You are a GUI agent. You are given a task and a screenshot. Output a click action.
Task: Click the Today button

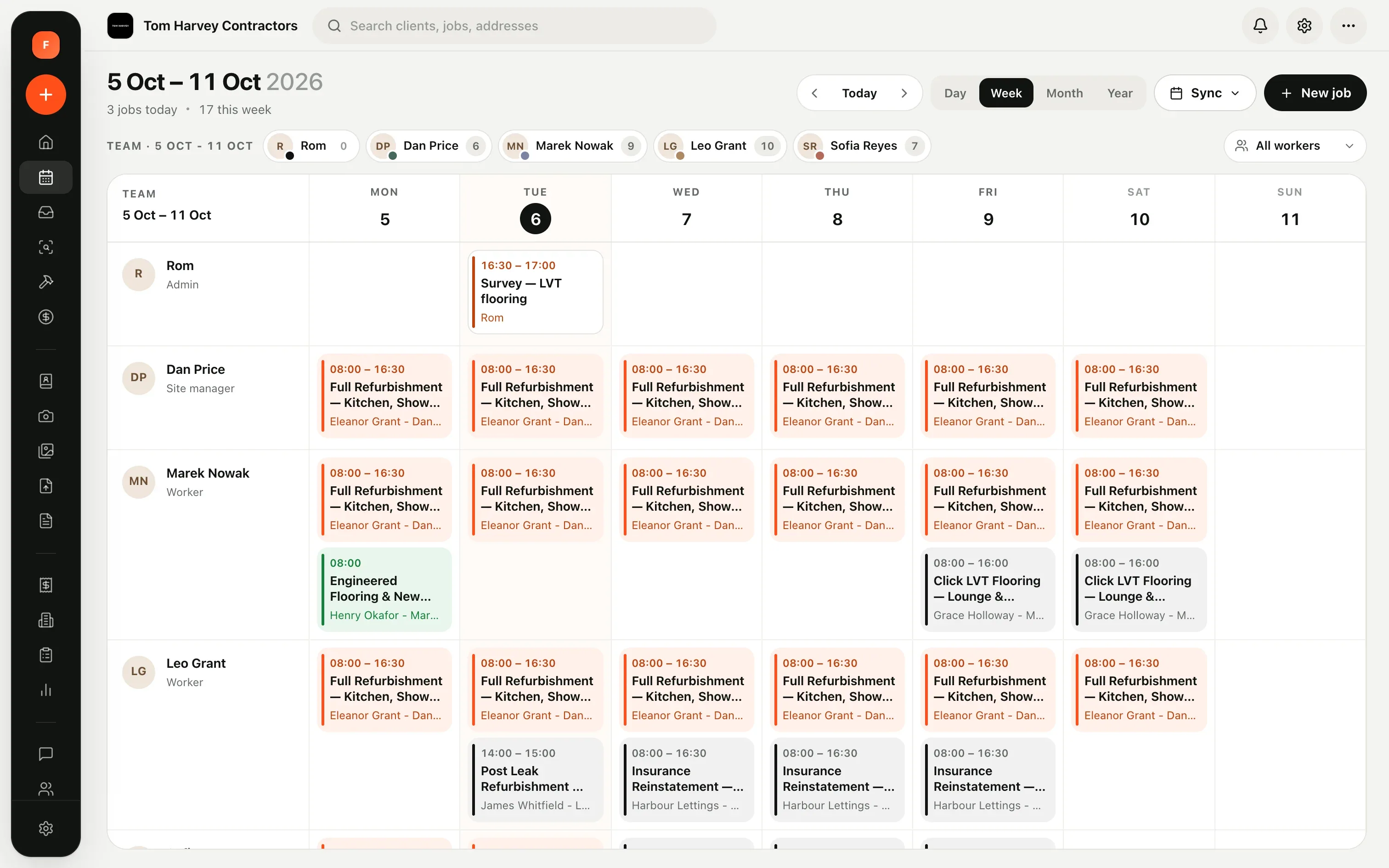859,93
